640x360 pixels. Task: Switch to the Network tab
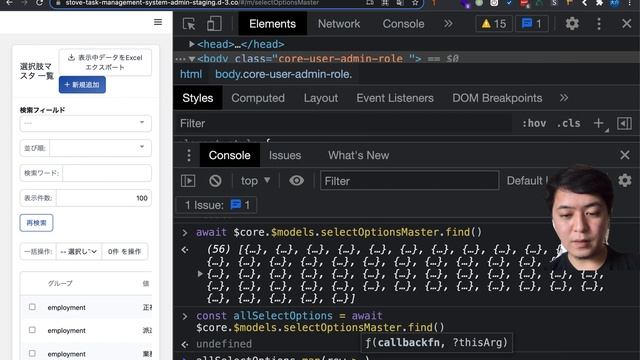(339, 24)
